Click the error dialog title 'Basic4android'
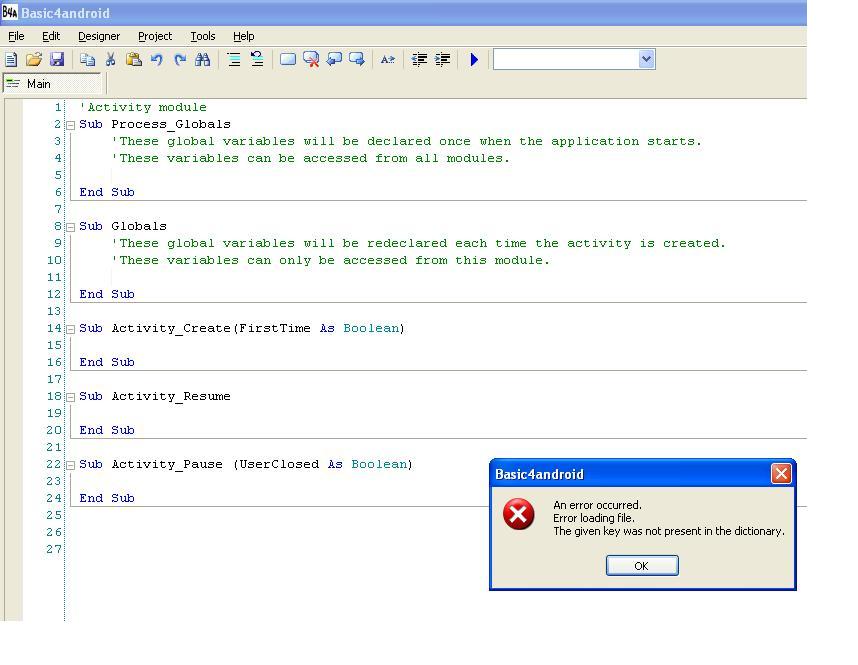Screen dimensions: 858x665 click(539, 474)
